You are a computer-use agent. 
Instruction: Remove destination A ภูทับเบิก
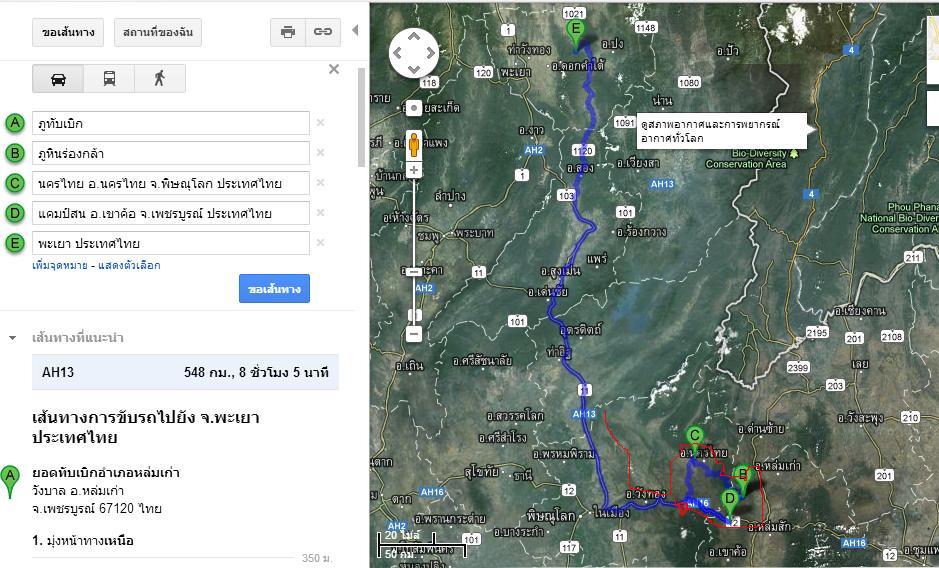point(321,123)
